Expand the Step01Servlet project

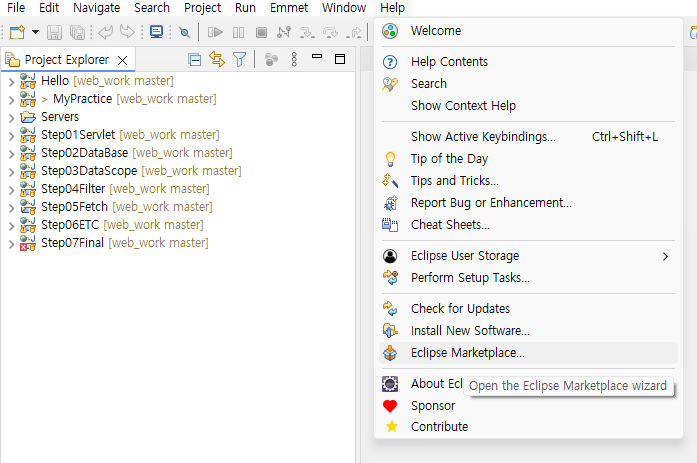point(11,136)
